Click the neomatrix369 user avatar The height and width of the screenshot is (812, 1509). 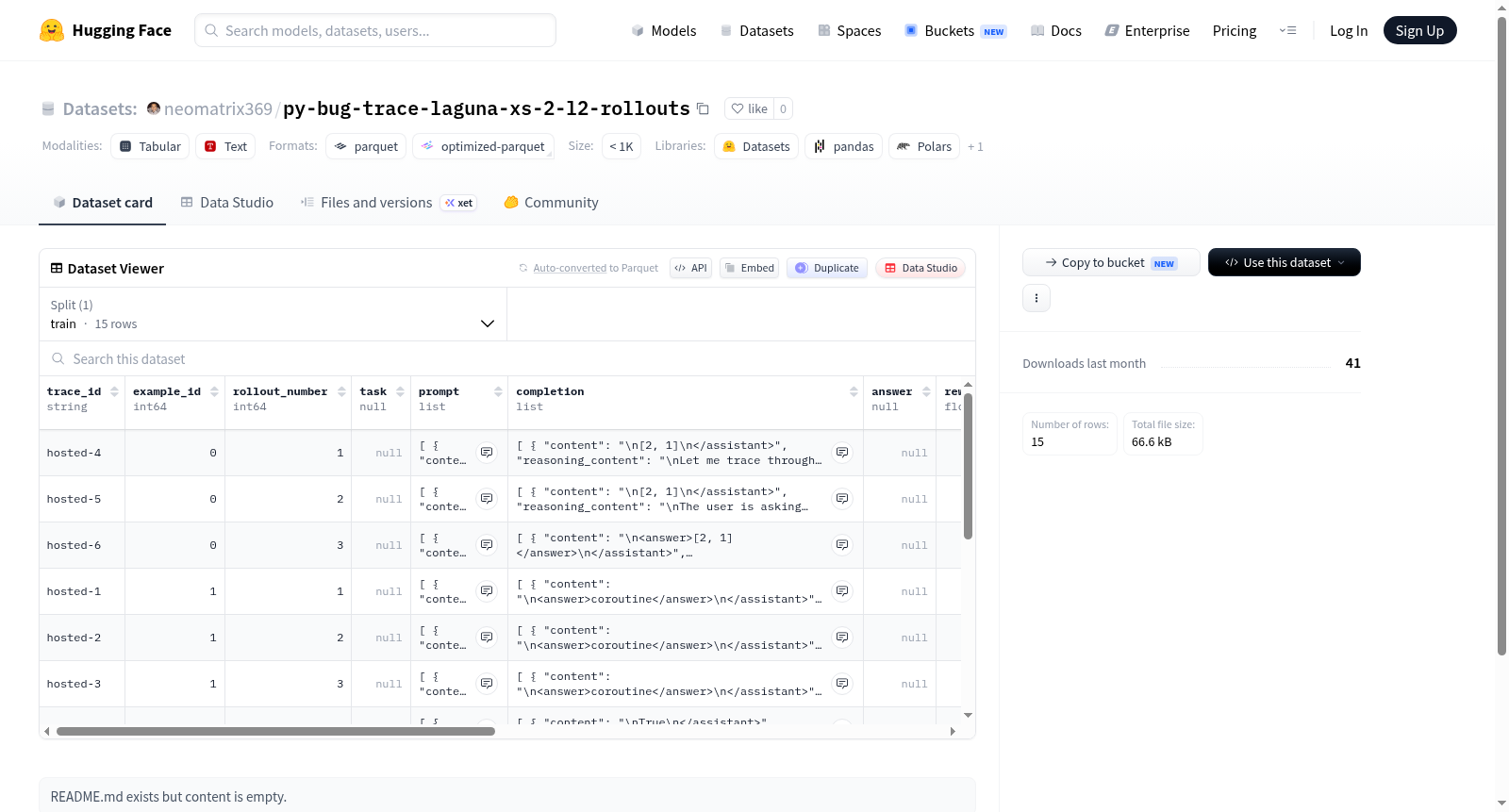click(154, 108)
